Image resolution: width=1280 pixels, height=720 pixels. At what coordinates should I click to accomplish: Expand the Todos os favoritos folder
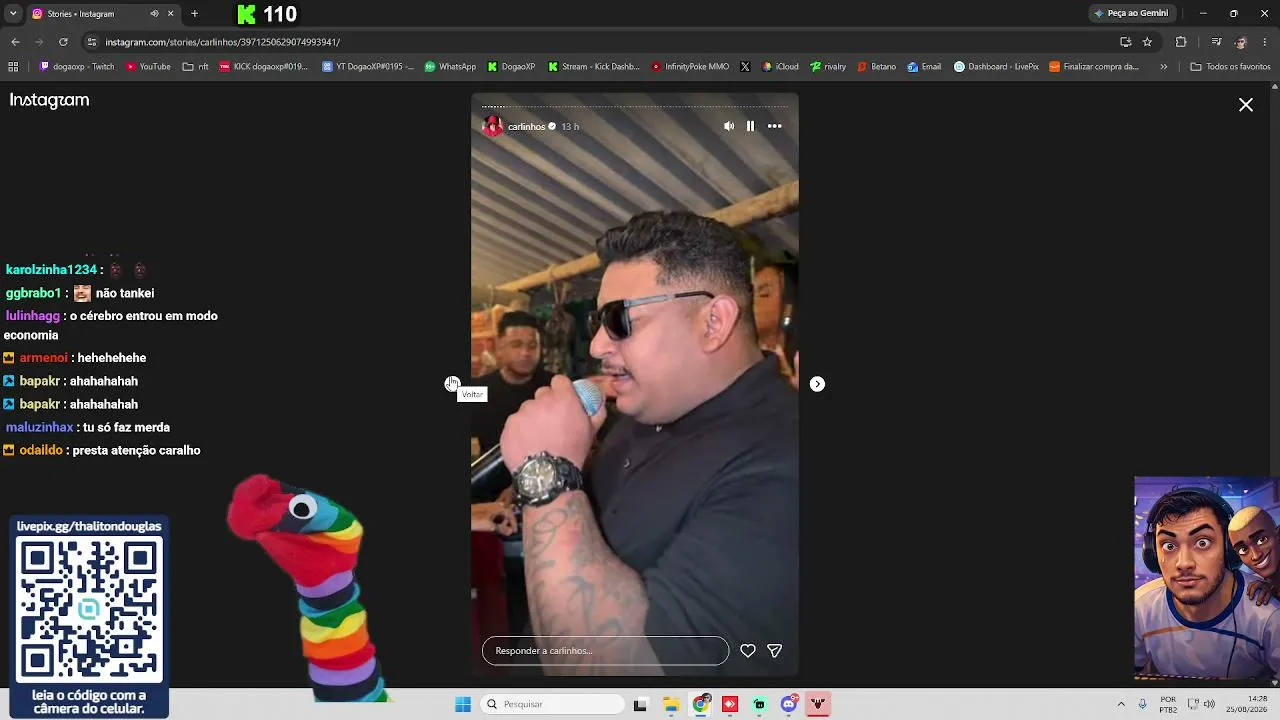(1230, 67)
